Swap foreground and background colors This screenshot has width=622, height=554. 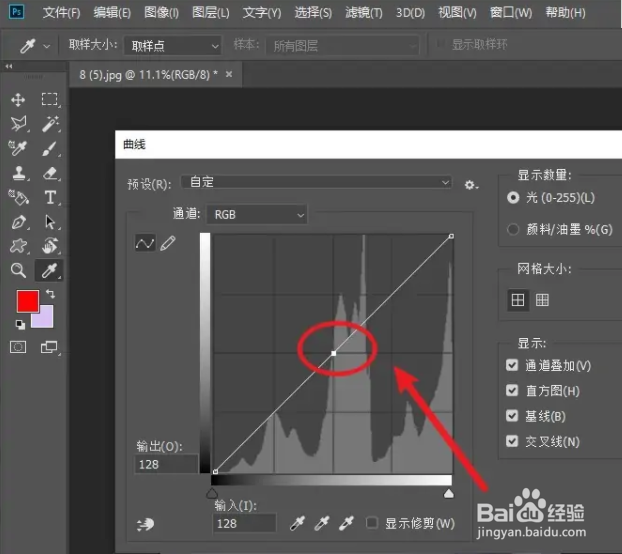[50, 294]
